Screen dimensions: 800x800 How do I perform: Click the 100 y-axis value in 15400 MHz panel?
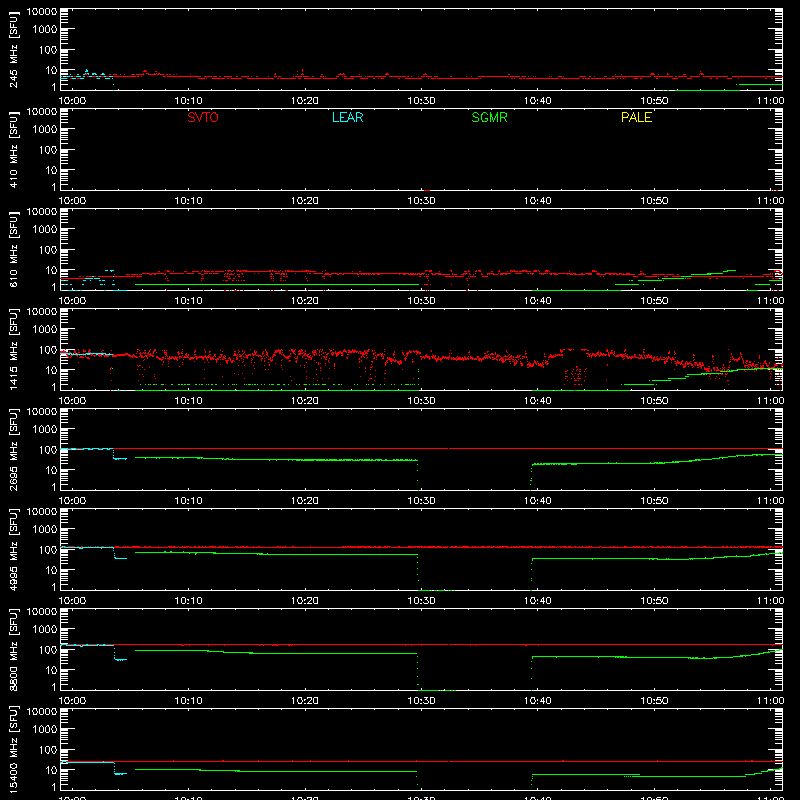click(48, 750)
